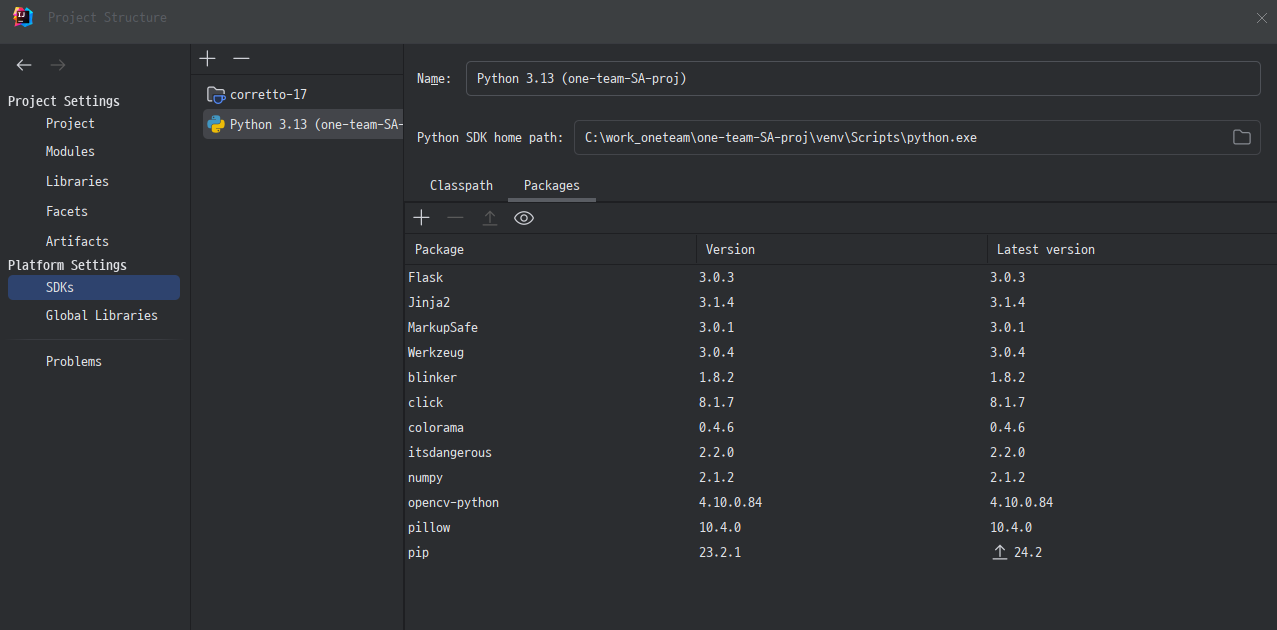The width and height of the screenshot is (1277, 630).
Task: Select the opencv-python package row
Action: pos(840,502)
